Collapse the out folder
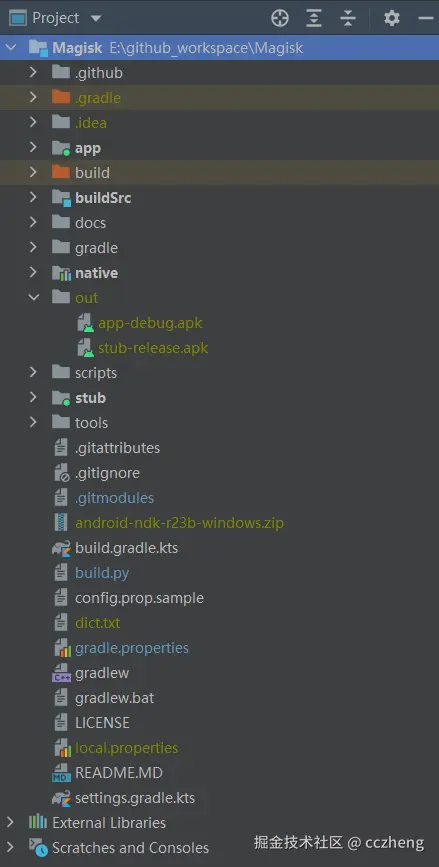439x867 pixels. [x=34, y=297]
